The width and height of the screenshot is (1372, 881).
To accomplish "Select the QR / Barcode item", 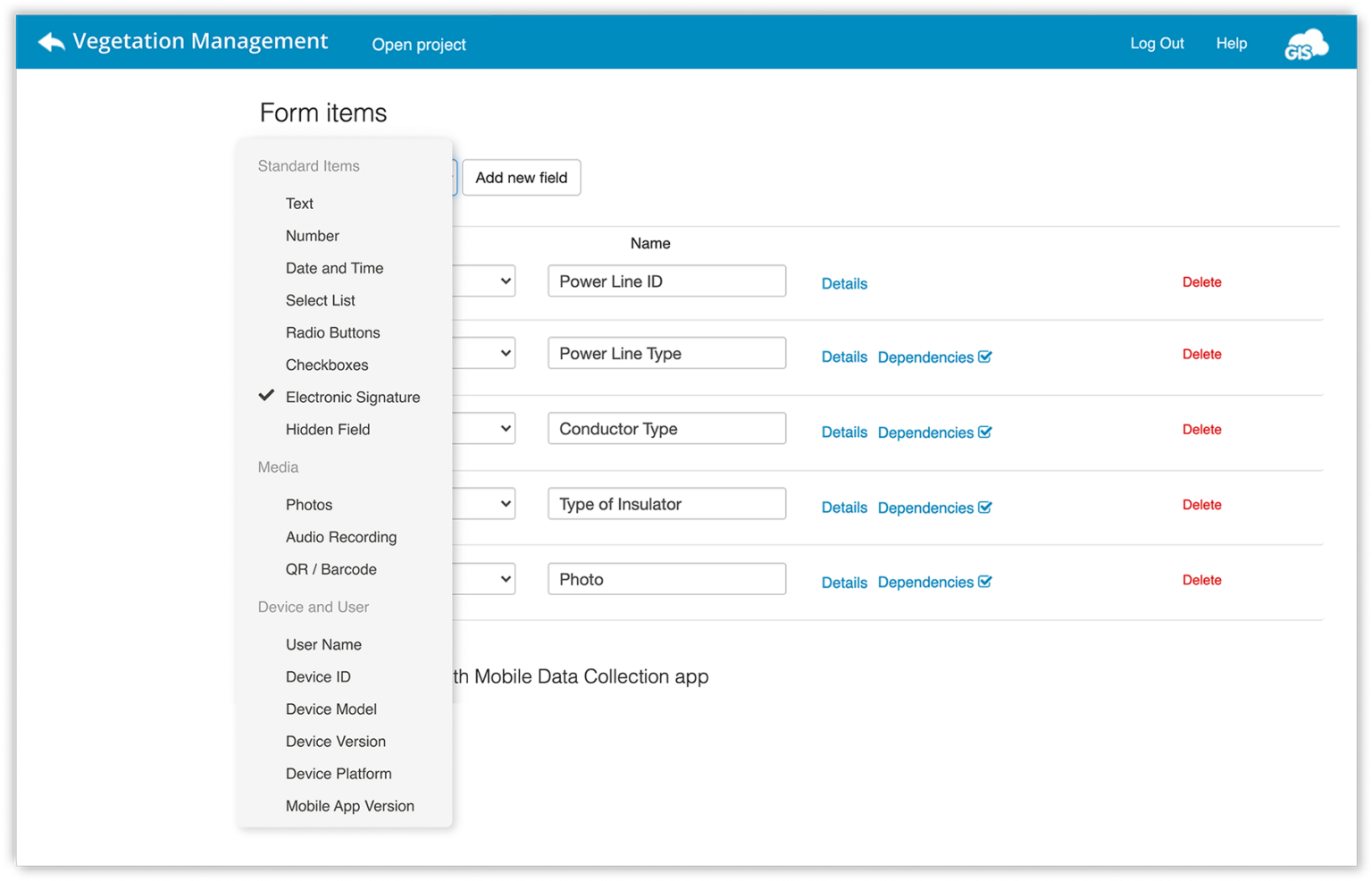I will pos(330,569).
